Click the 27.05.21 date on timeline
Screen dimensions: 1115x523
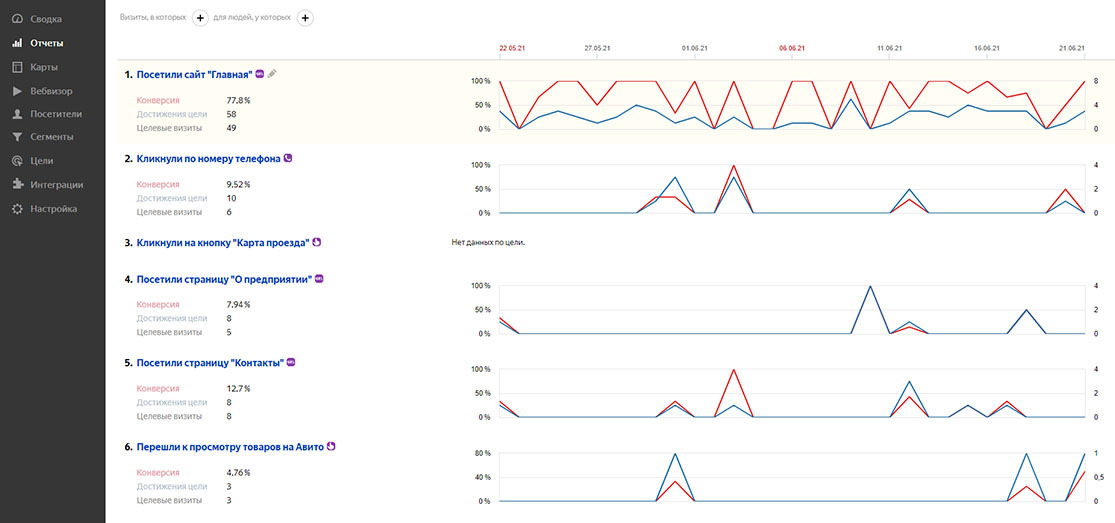click(597, 48)
